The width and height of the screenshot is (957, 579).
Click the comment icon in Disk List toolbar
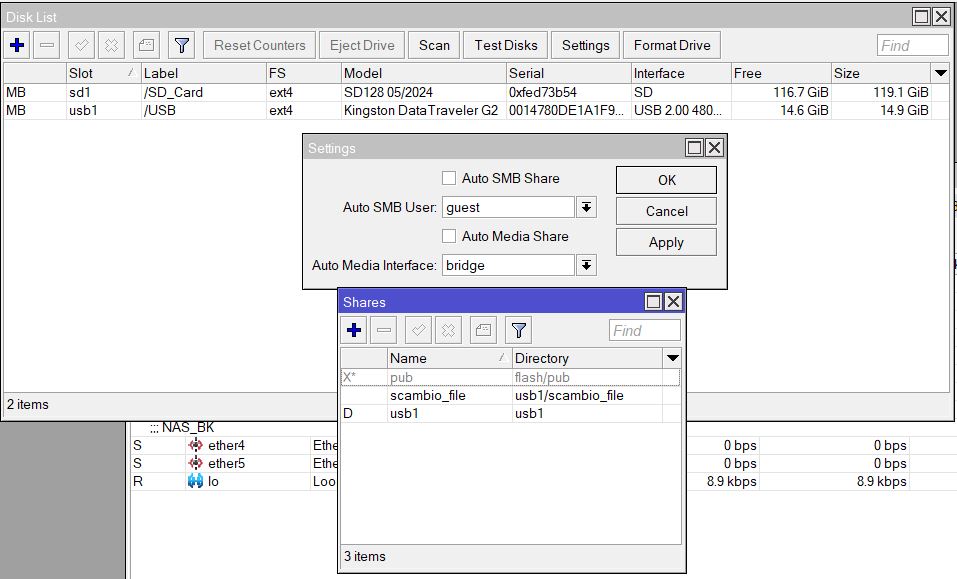coord(146,45)
